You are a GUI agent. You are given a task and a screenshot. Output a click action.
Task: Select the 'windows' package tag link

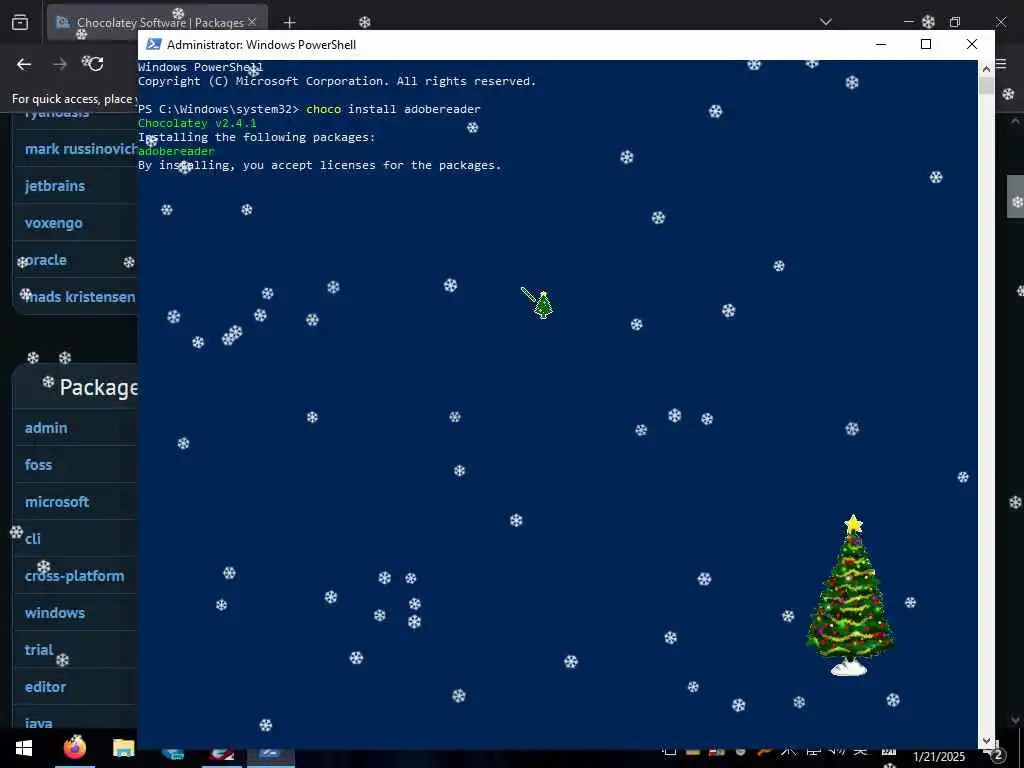55,613
